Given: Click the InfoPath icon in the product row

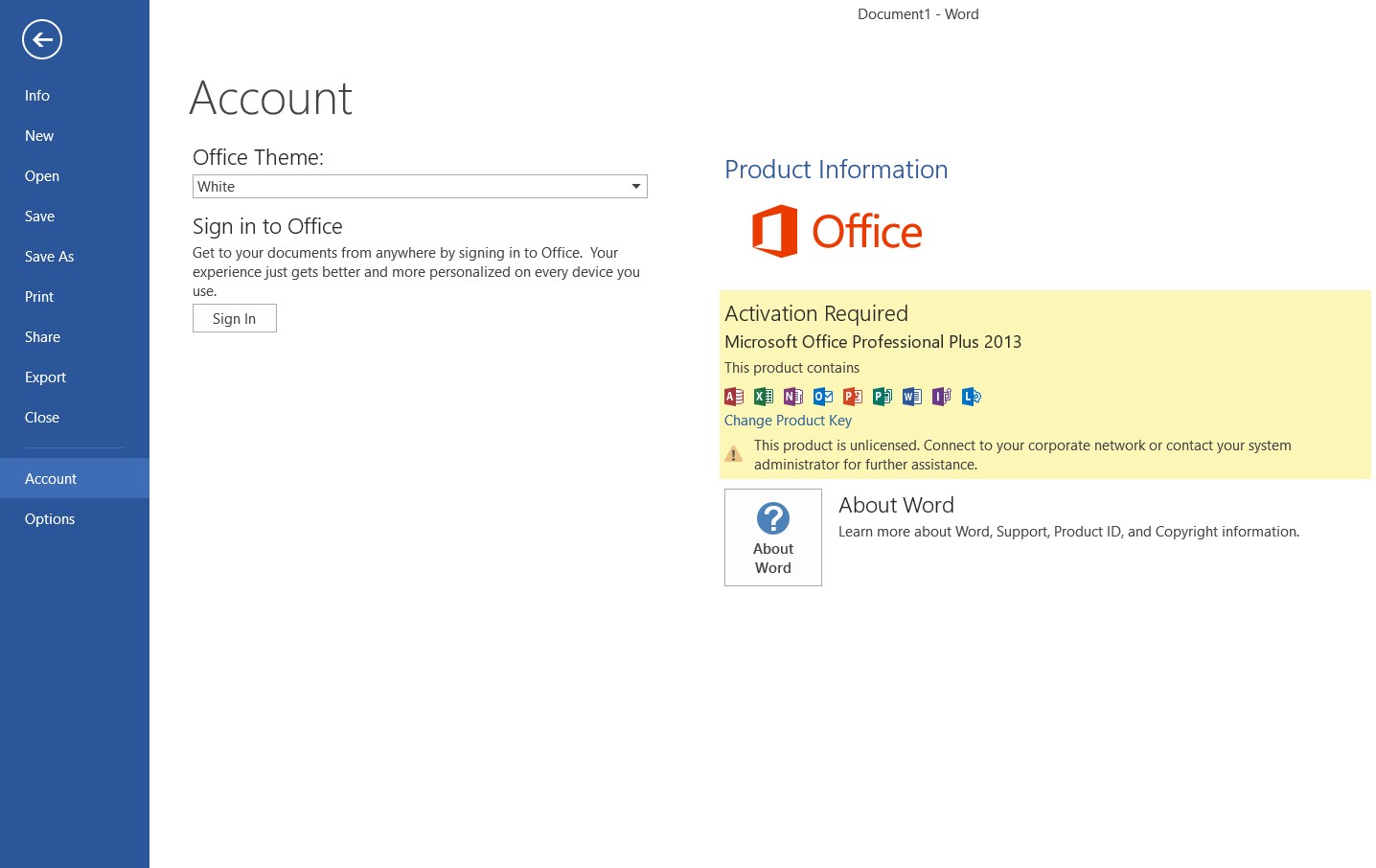Looking at the screenshot, I should (941, 396).
